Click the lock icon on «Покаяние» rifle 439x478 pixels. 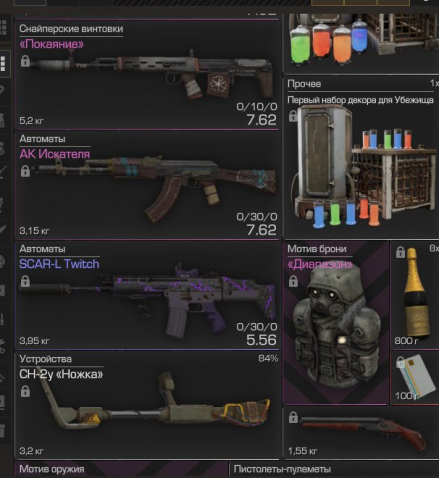point(25,61)
